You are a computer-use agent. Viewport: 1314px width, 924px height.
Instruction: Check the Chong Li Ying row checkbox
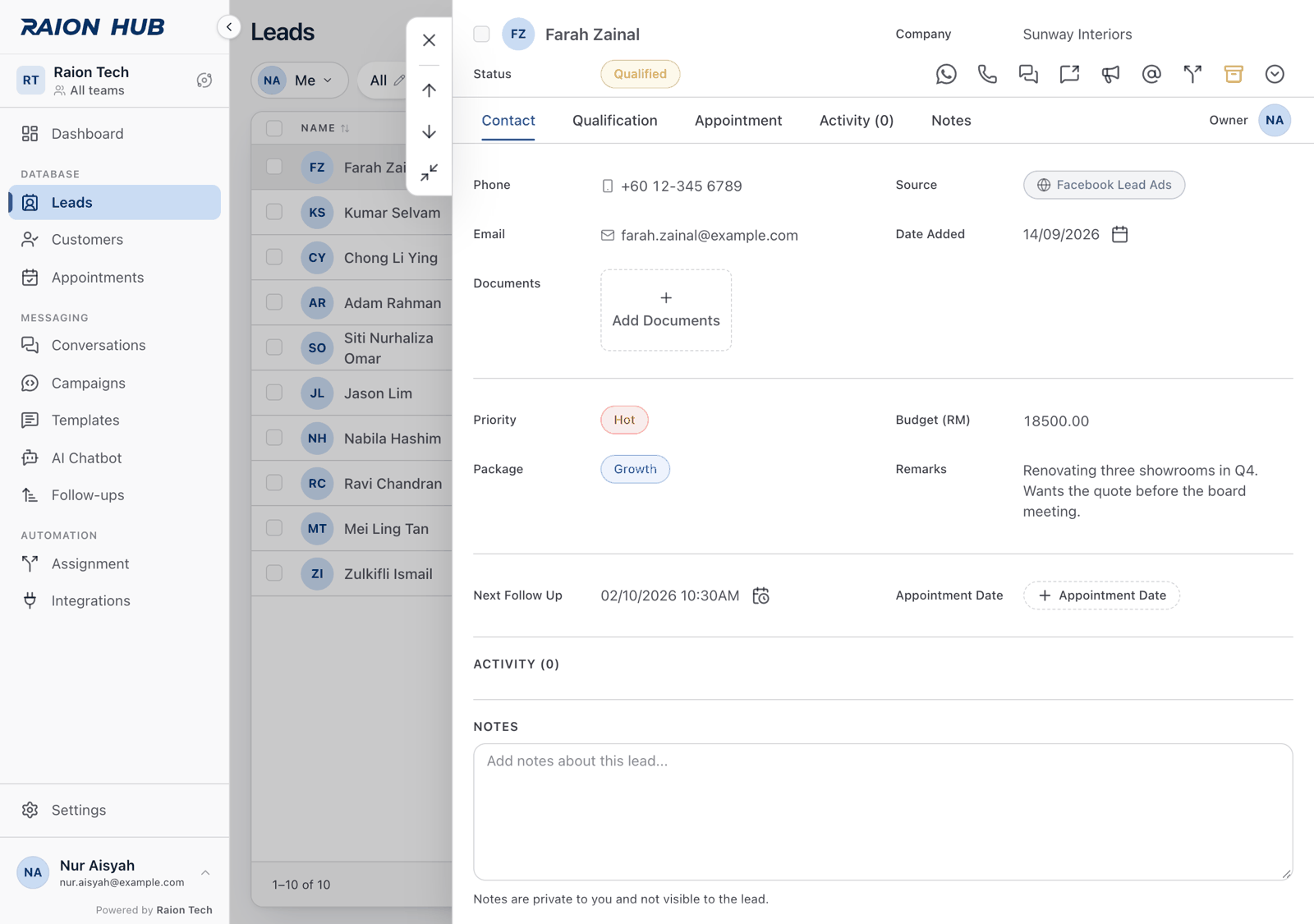pos(274,257)
